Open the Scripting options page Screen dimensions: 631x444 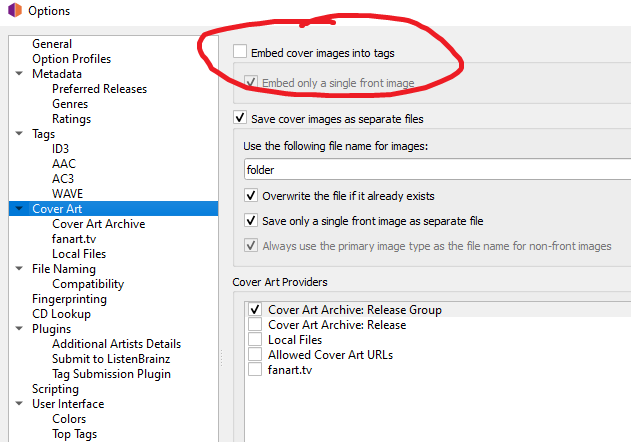click(56, 389)
